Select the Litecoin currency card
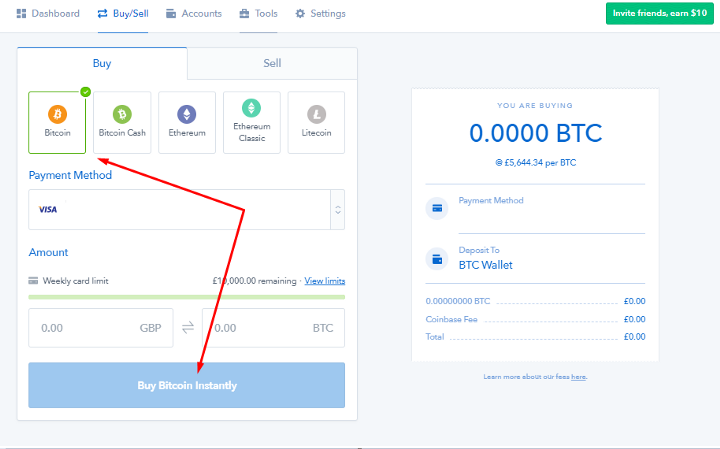720x449 pixels. 316,122
